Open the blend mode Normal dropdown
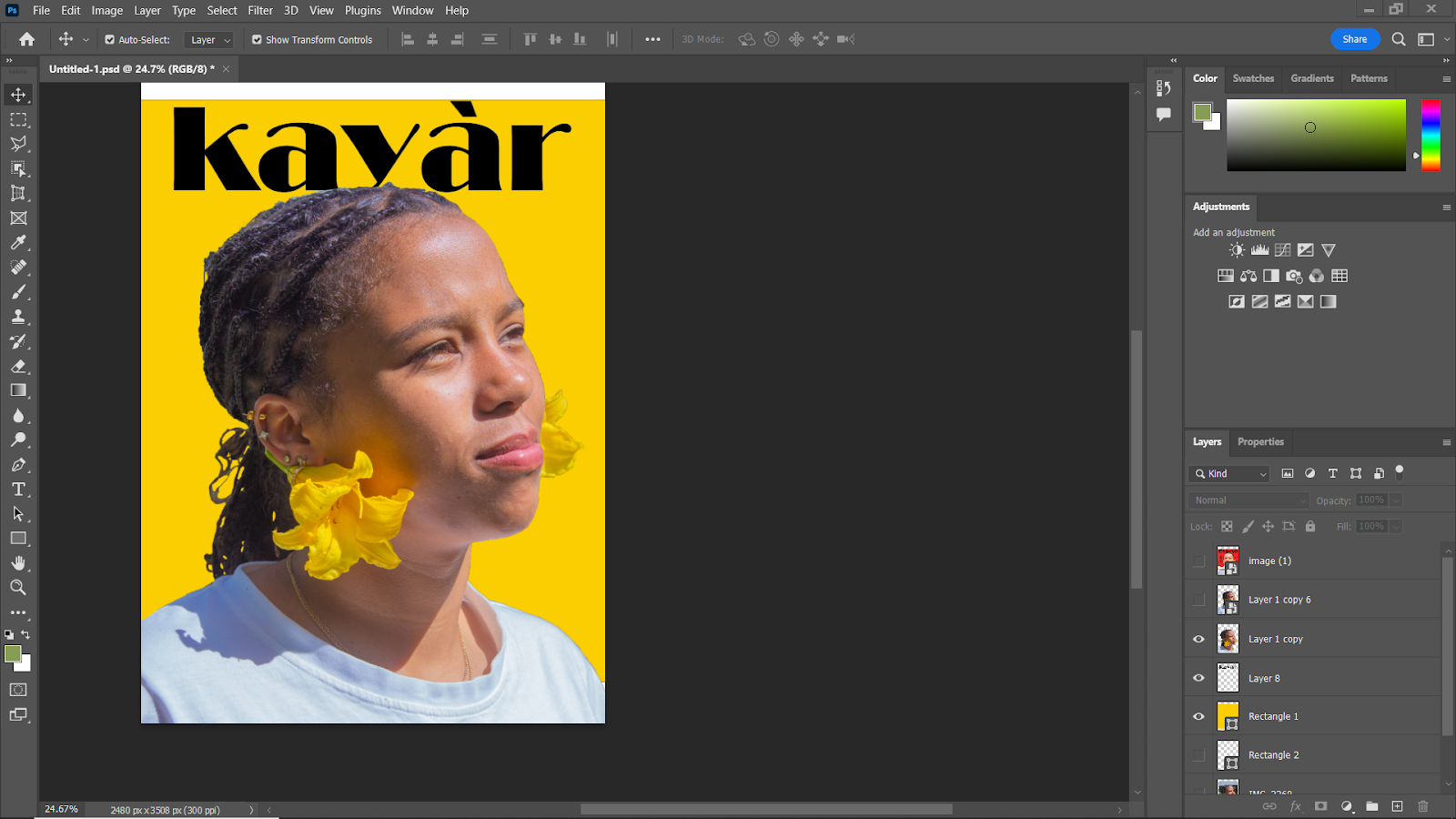The image size is (1456, 819). click(1249, 500)
